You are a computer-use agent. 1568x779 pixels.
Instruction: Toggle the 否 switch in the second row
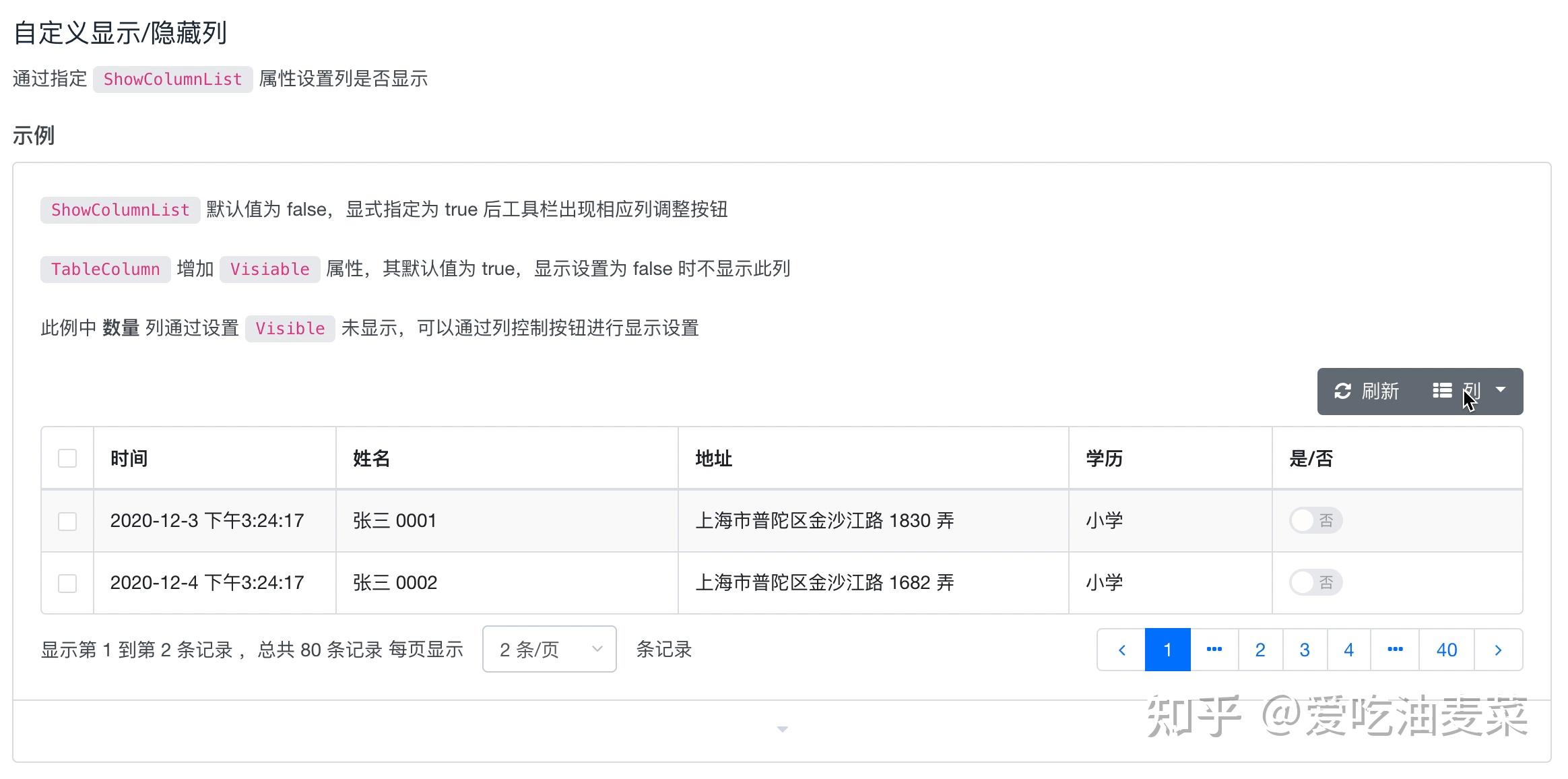tap(1315, 582)
